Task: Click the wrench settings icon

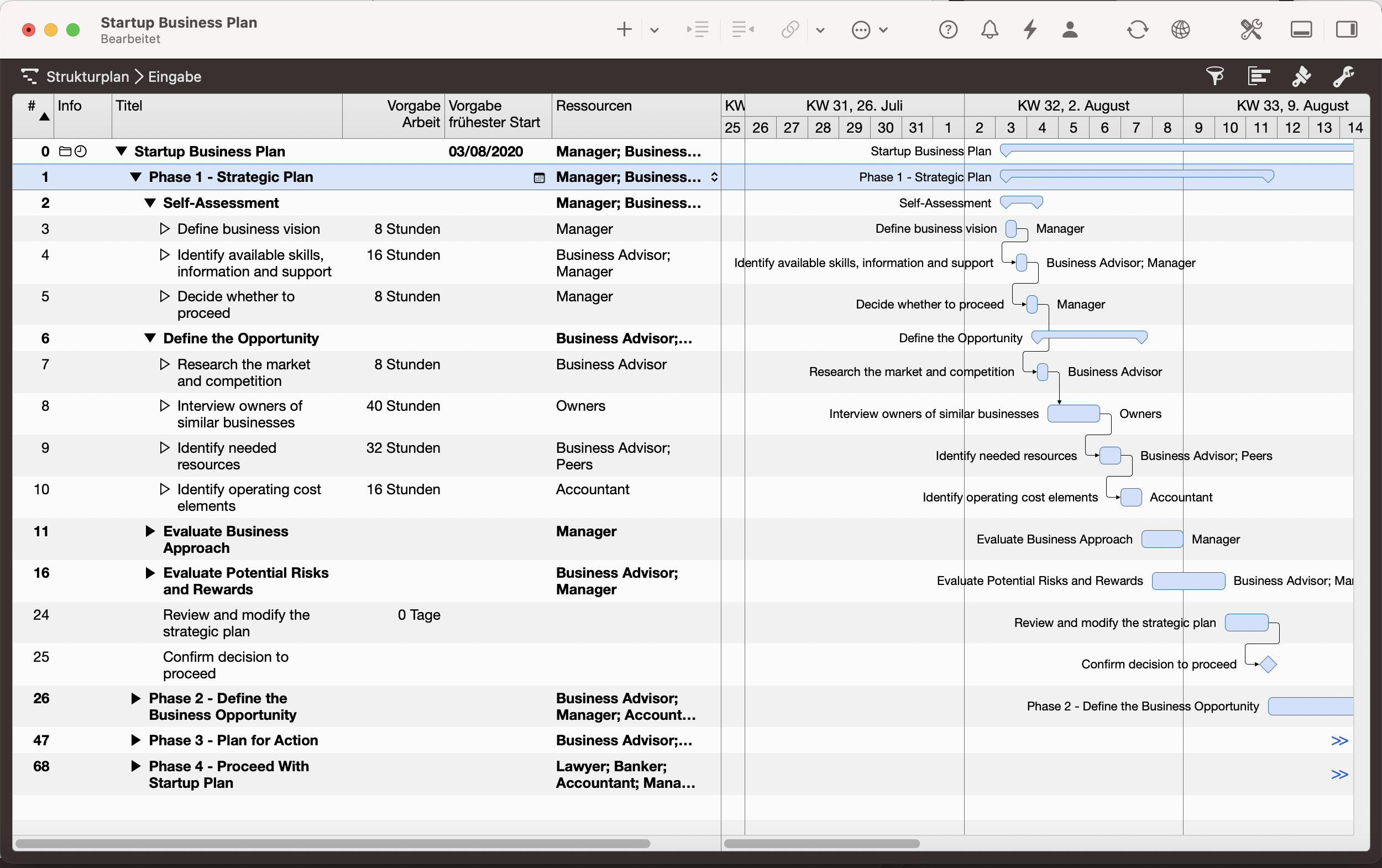Action: [1343, 76]
